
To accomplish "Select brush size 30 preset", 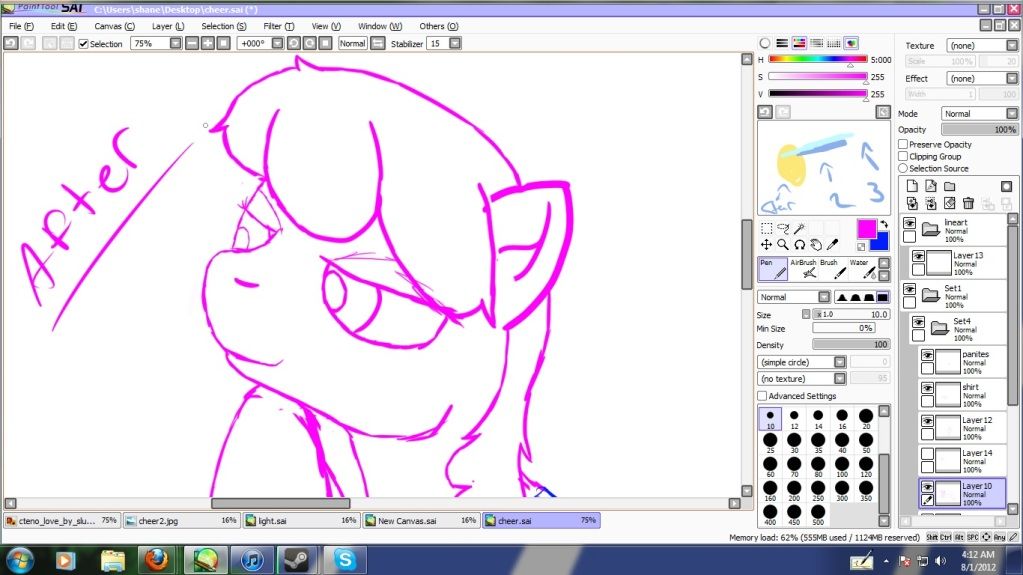I will (794, 443).
